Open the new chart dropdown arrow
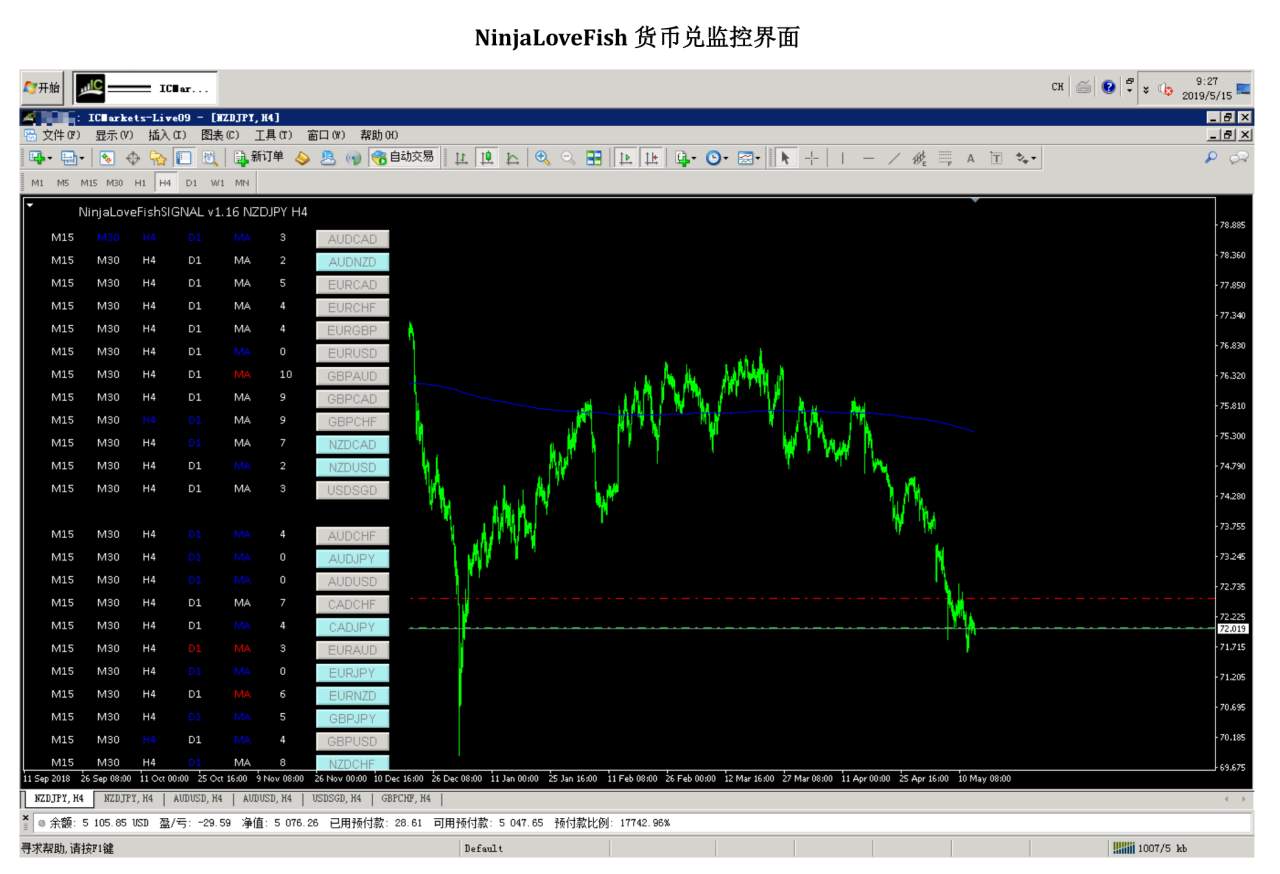 point(51,158)
